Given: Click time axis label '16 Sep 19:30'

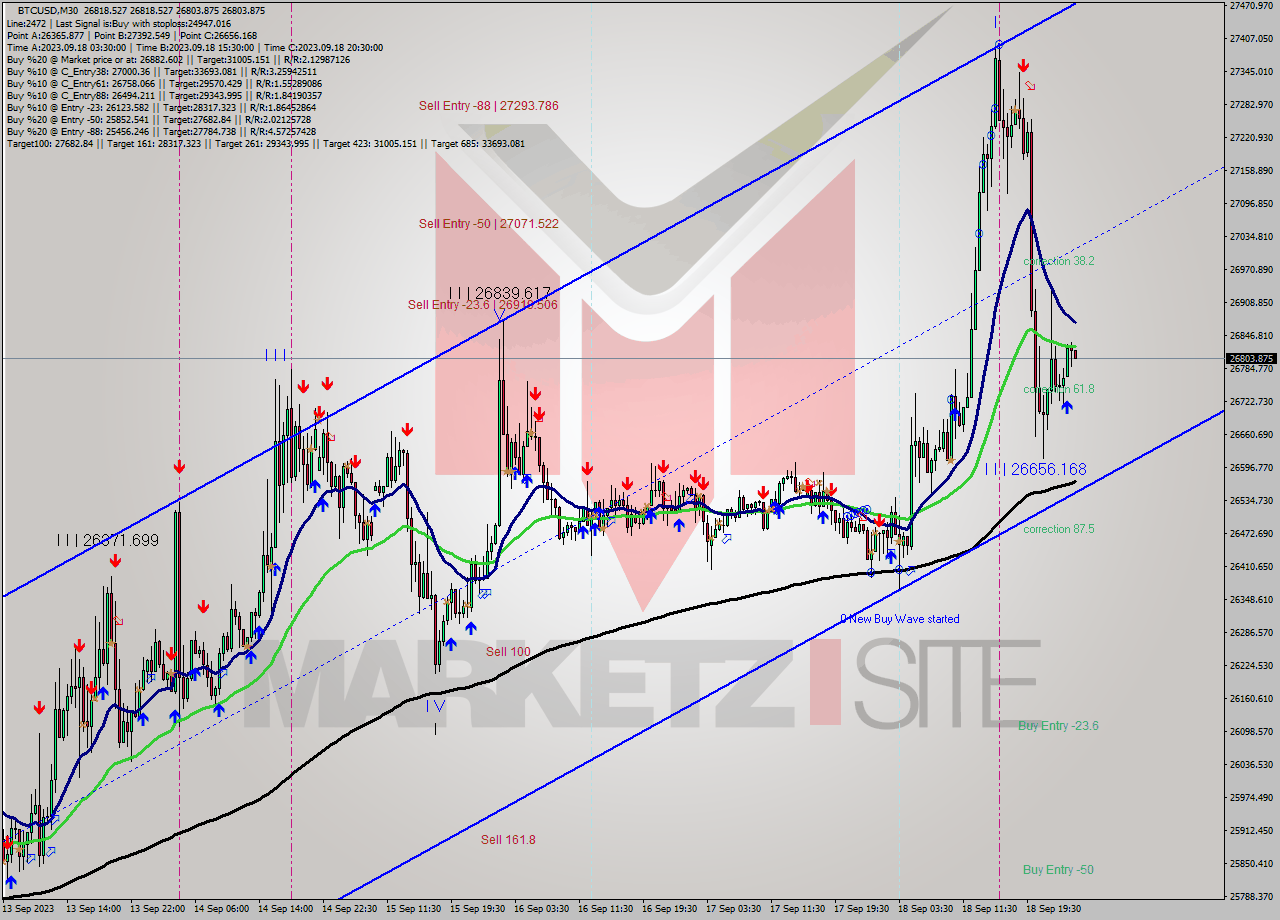Looking at the screenshot, I should [x=670, y=909].
